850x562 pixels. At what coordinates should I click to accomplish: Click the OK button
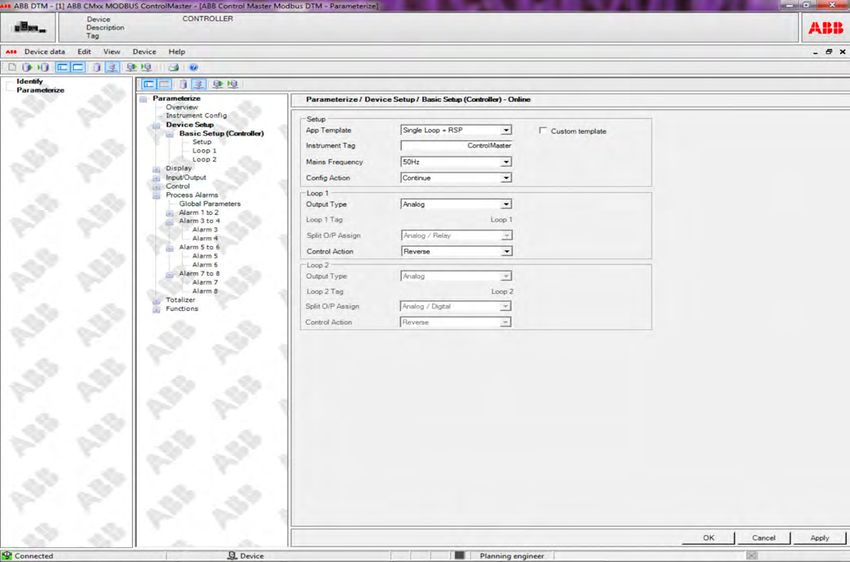pos(708,538)
